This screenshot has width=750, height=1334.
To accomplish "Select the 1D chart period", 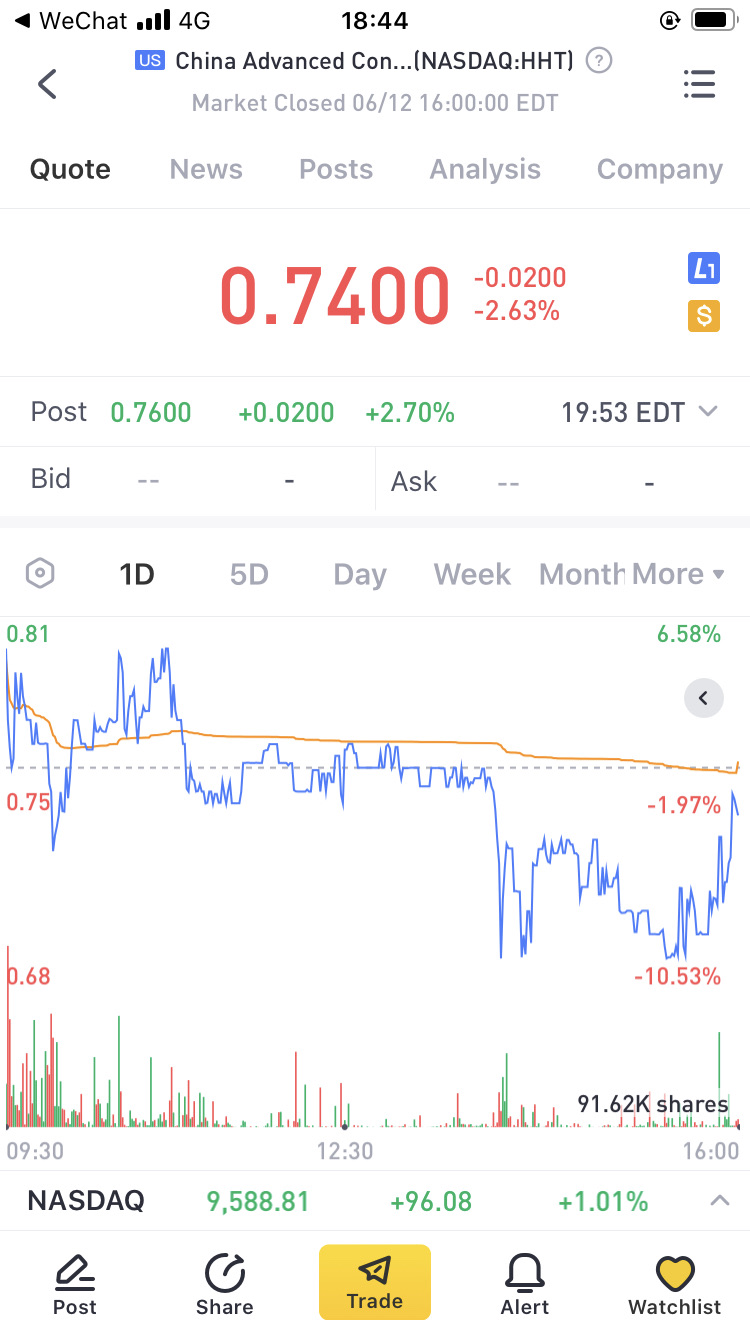I will click(x=137, y=574).
